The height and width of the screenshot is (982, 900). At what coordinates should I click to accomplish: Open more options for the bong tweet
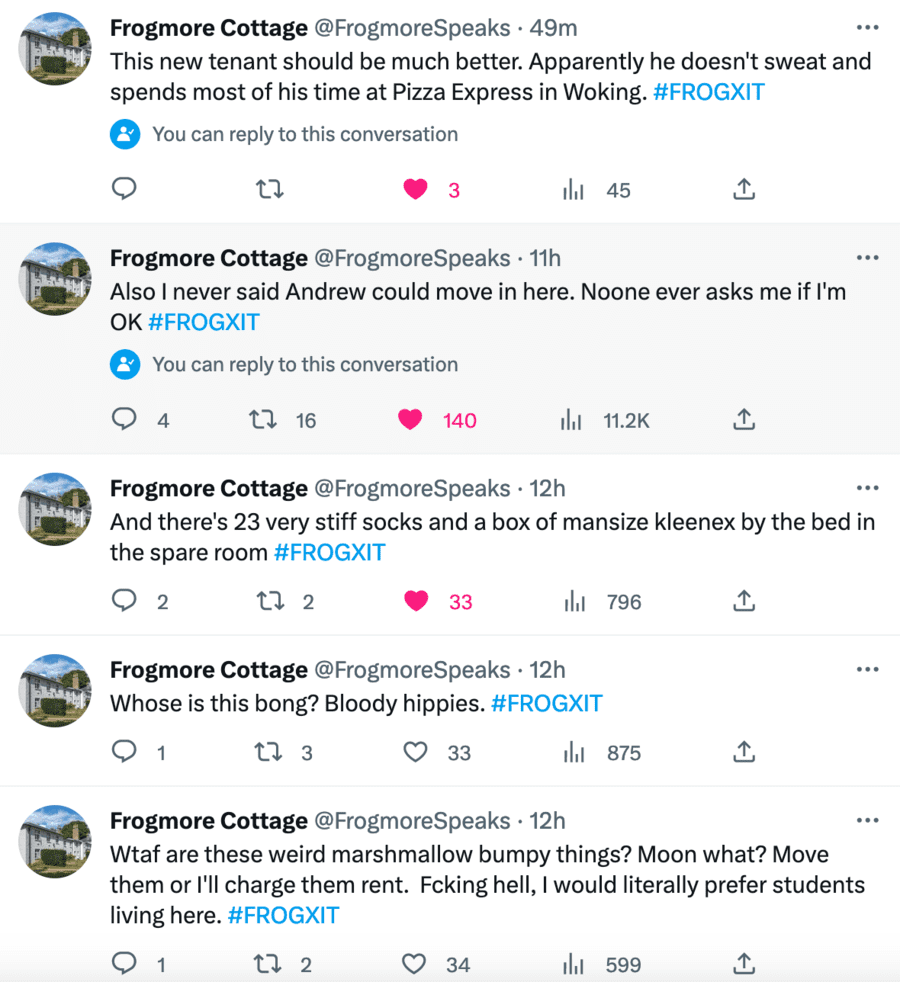[867, 670]
